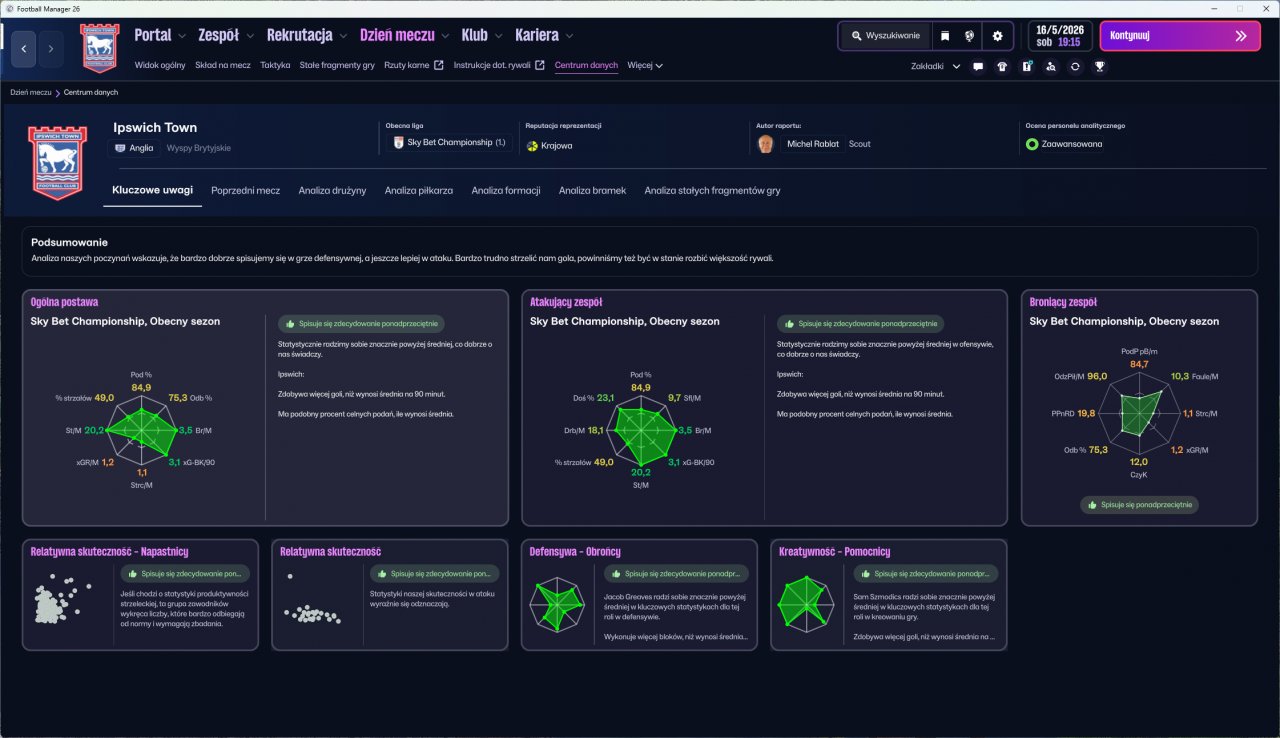Open the Broniący zespół radar chart

tap(1139, 413)
